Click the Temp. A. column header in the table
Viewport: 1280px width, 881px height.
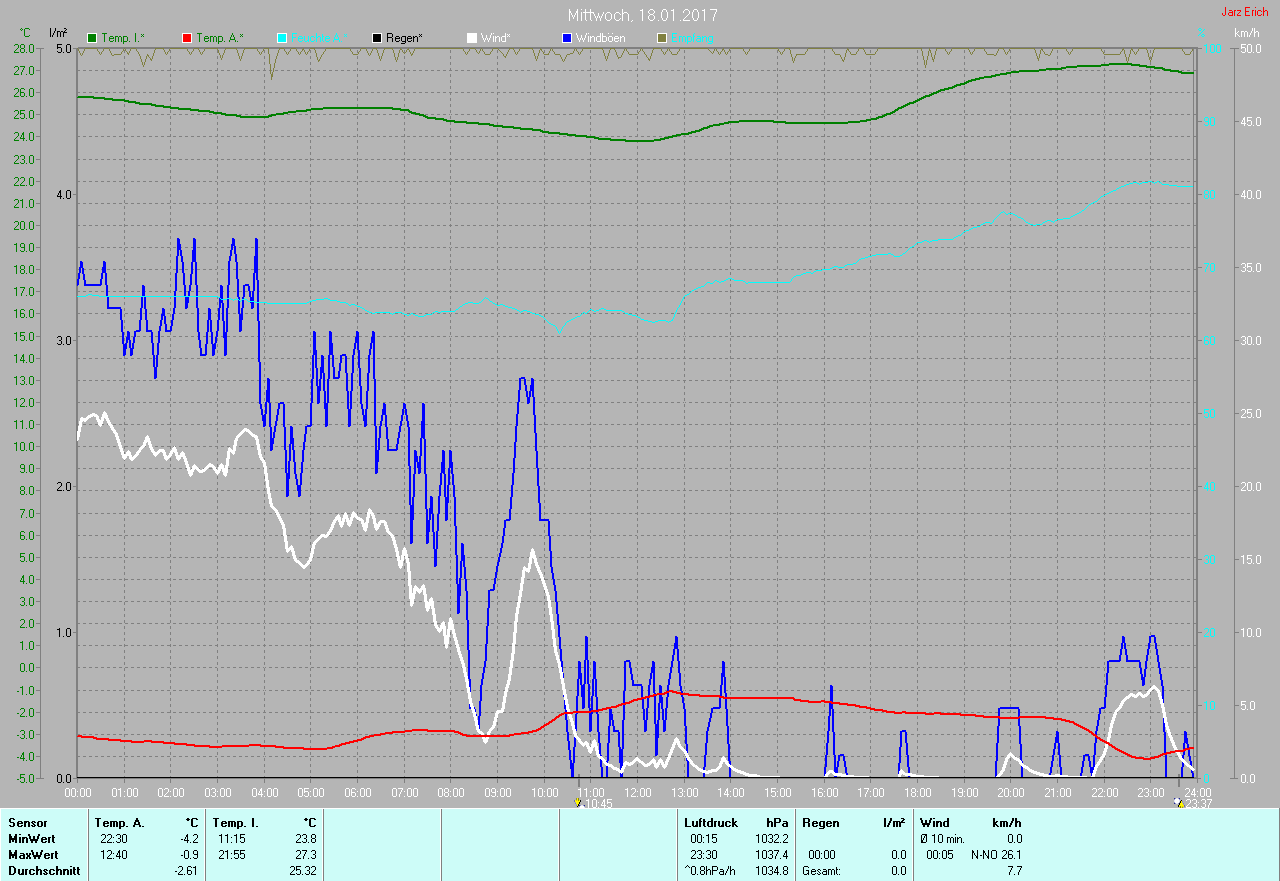click(x=119, y=823)
